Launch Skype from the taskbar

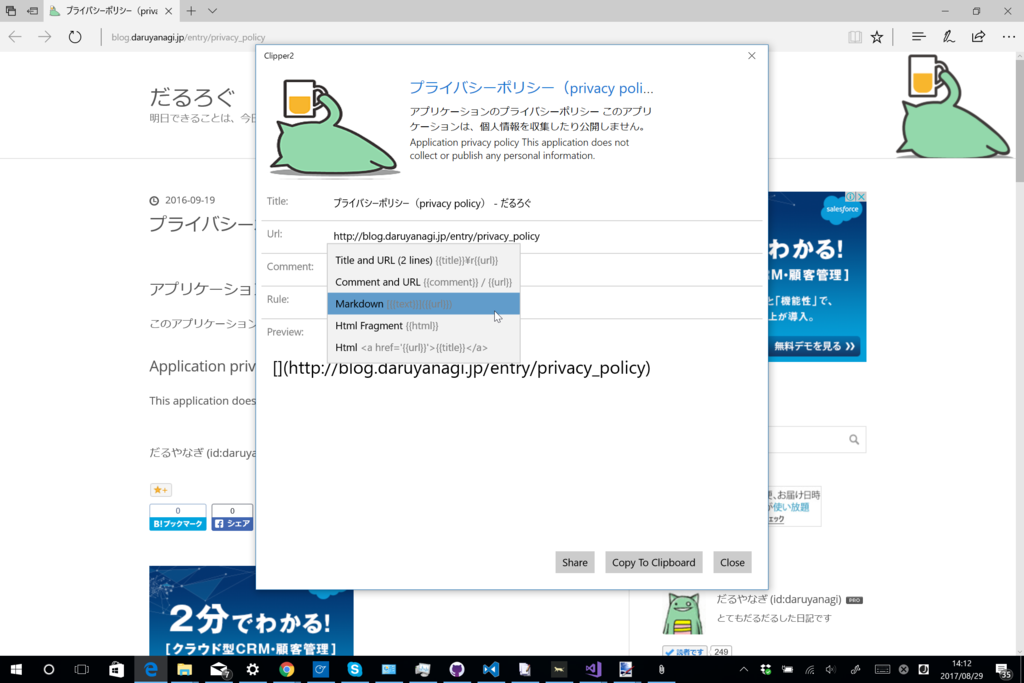click(x=355, y=670)
